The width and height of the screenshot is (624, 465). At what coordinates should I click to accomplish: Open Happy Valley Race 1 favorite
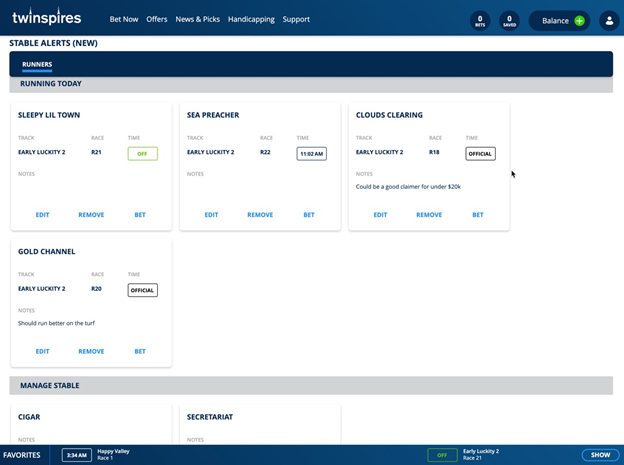(x=113, y=455)
